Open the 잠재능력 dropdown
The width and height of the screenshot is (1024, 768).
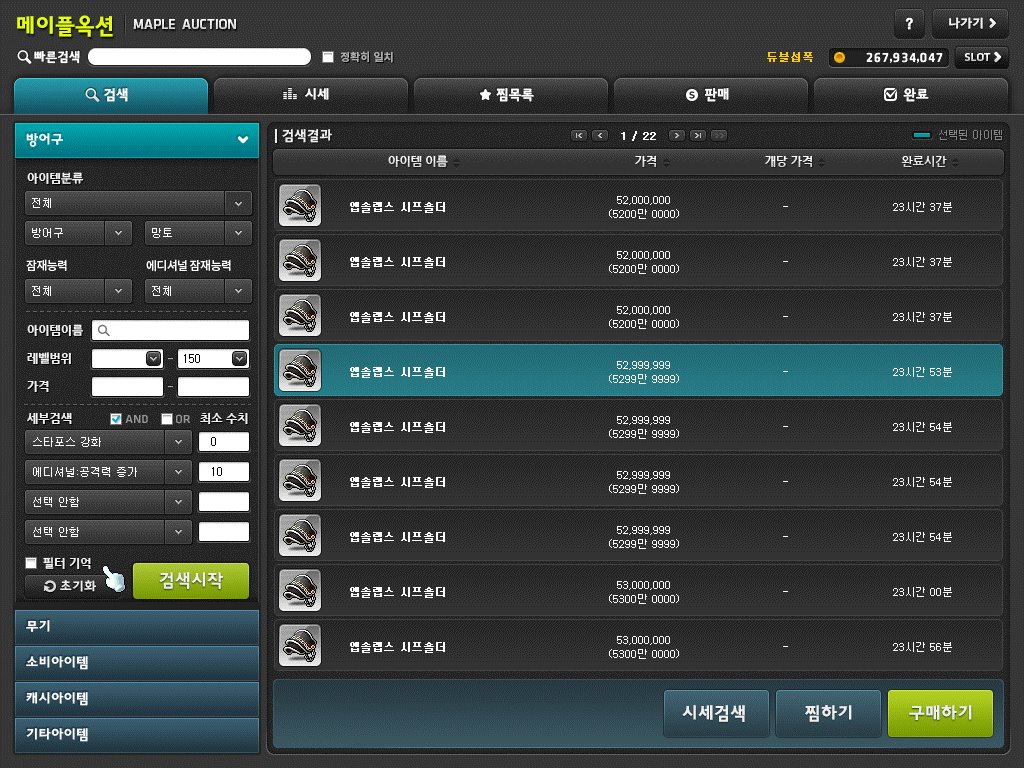(x=78, y=291)
